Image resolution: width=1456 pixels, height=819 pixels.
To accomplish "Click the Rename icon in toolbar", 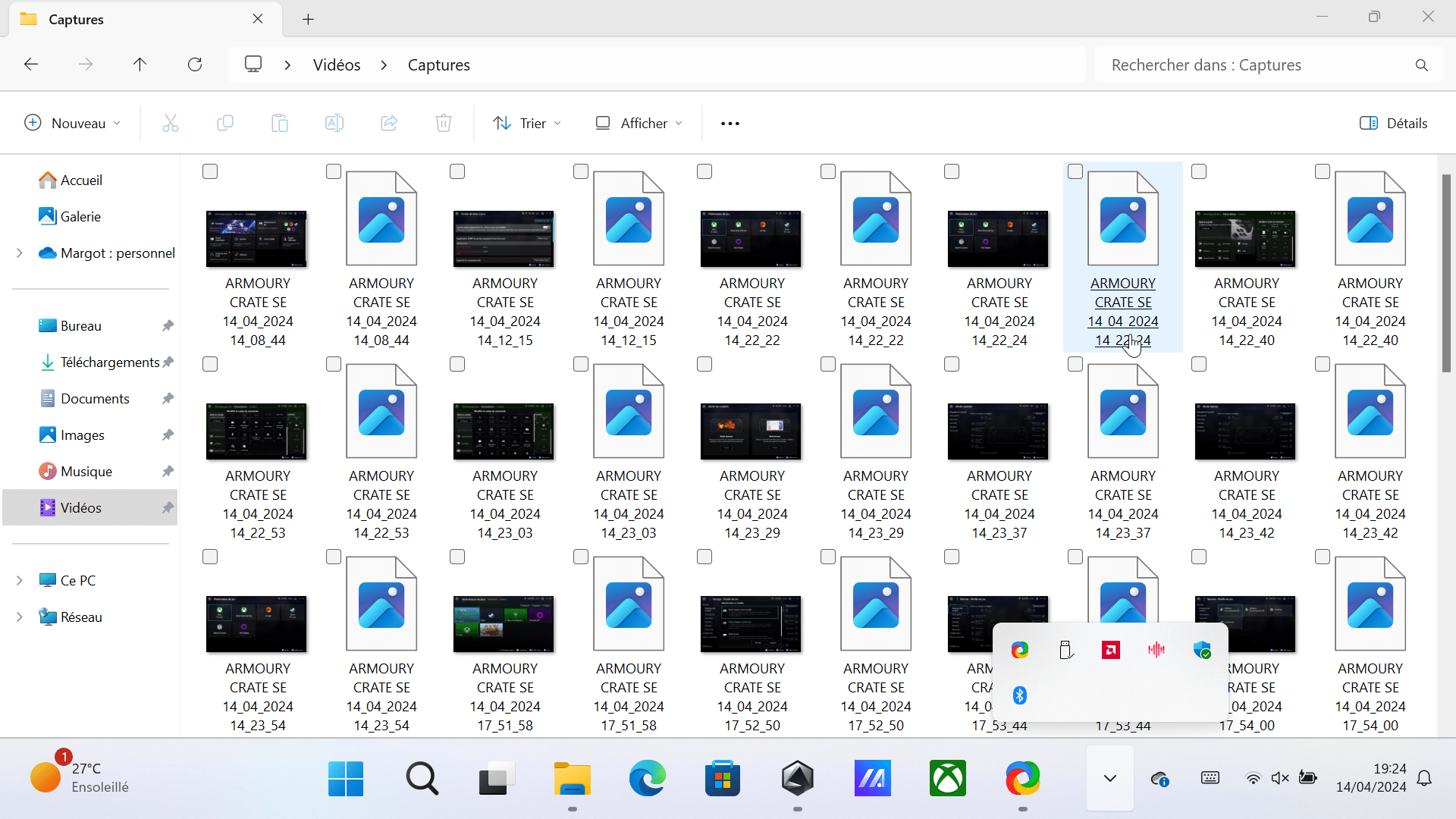I will (x=334, y=123).
